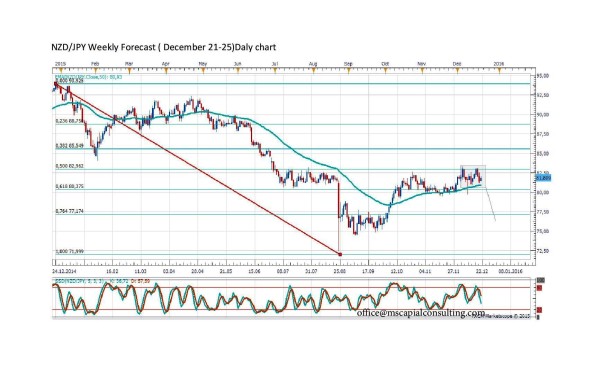Select the Jul timeline marker
The height and width of the screenshot is (367, 600).
[275, 70]
